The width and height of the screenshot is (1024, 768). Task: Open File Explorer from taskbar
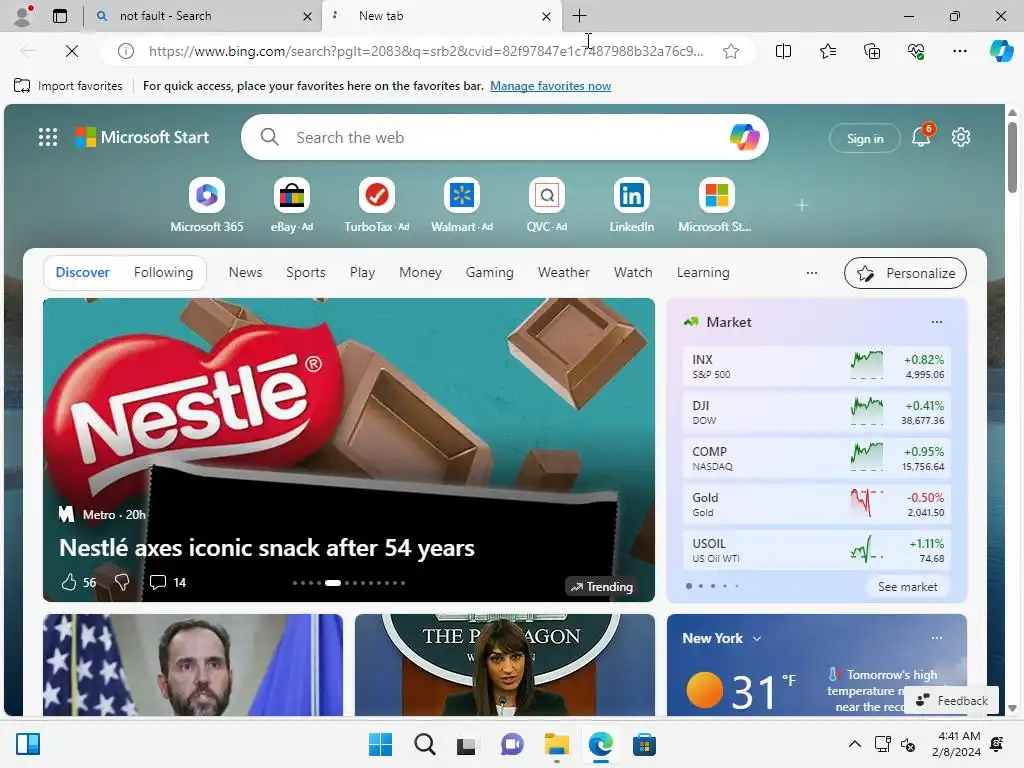[556, 744]
